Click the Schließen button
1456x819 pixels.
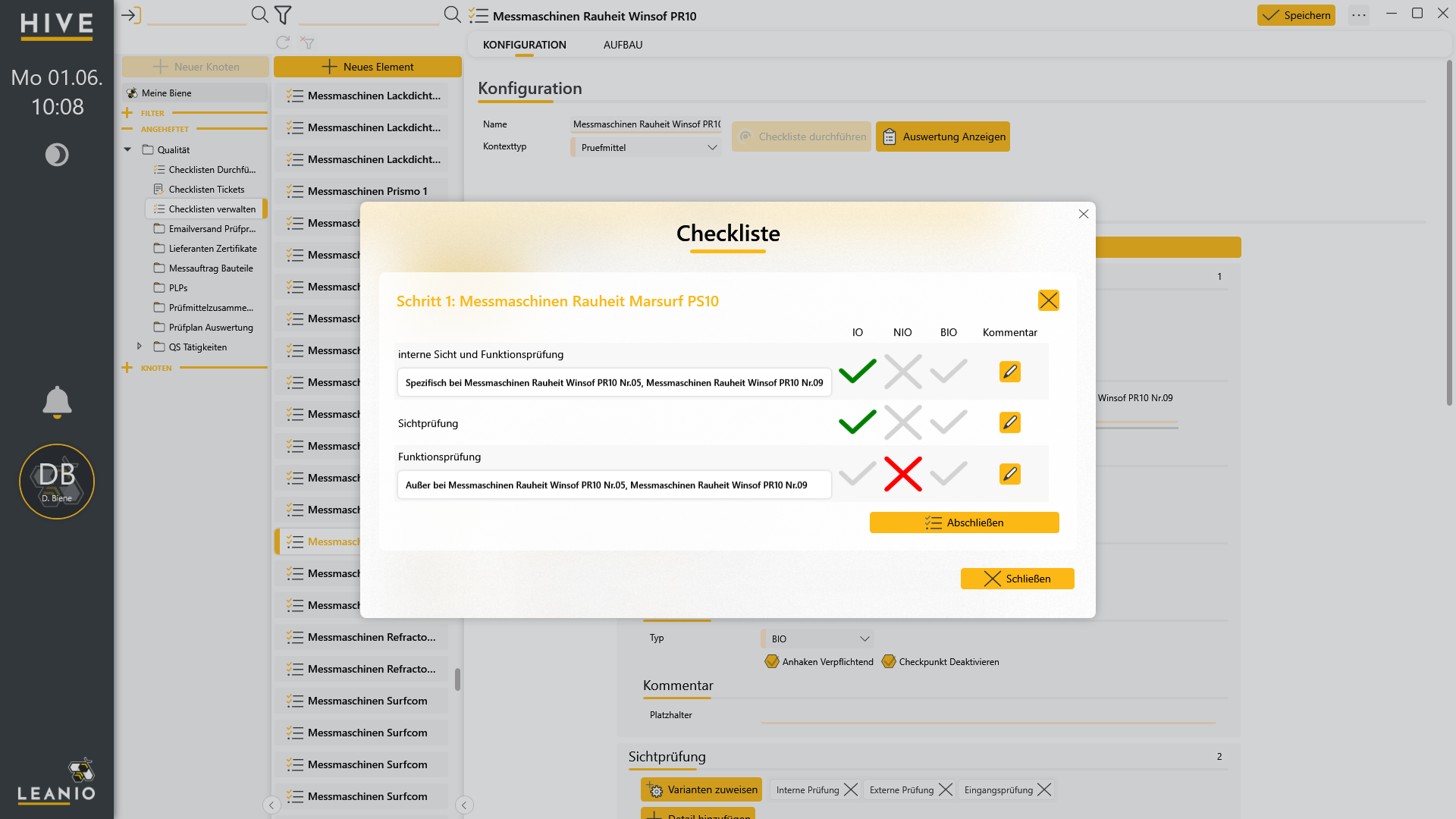pos(1017,579)
